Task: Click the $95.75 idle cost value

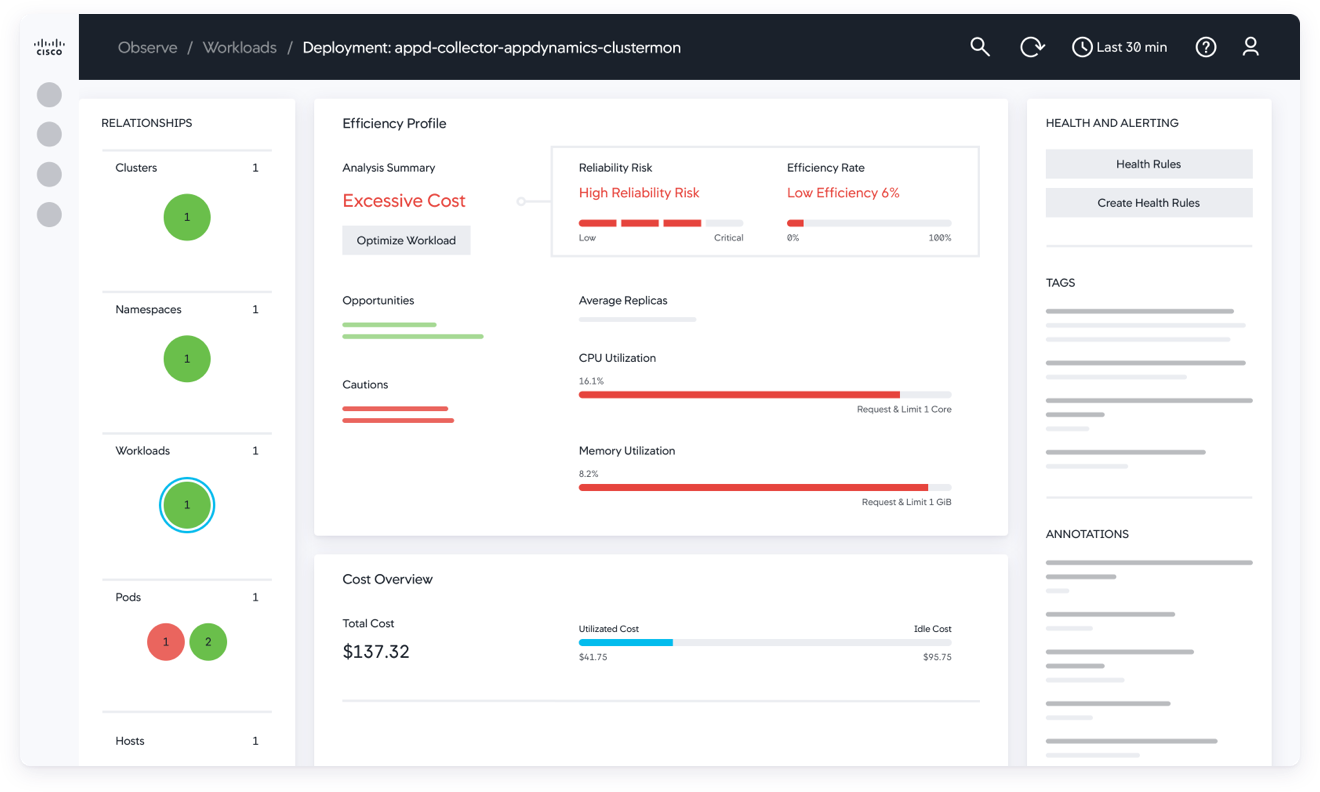Action: click(937, 658)
